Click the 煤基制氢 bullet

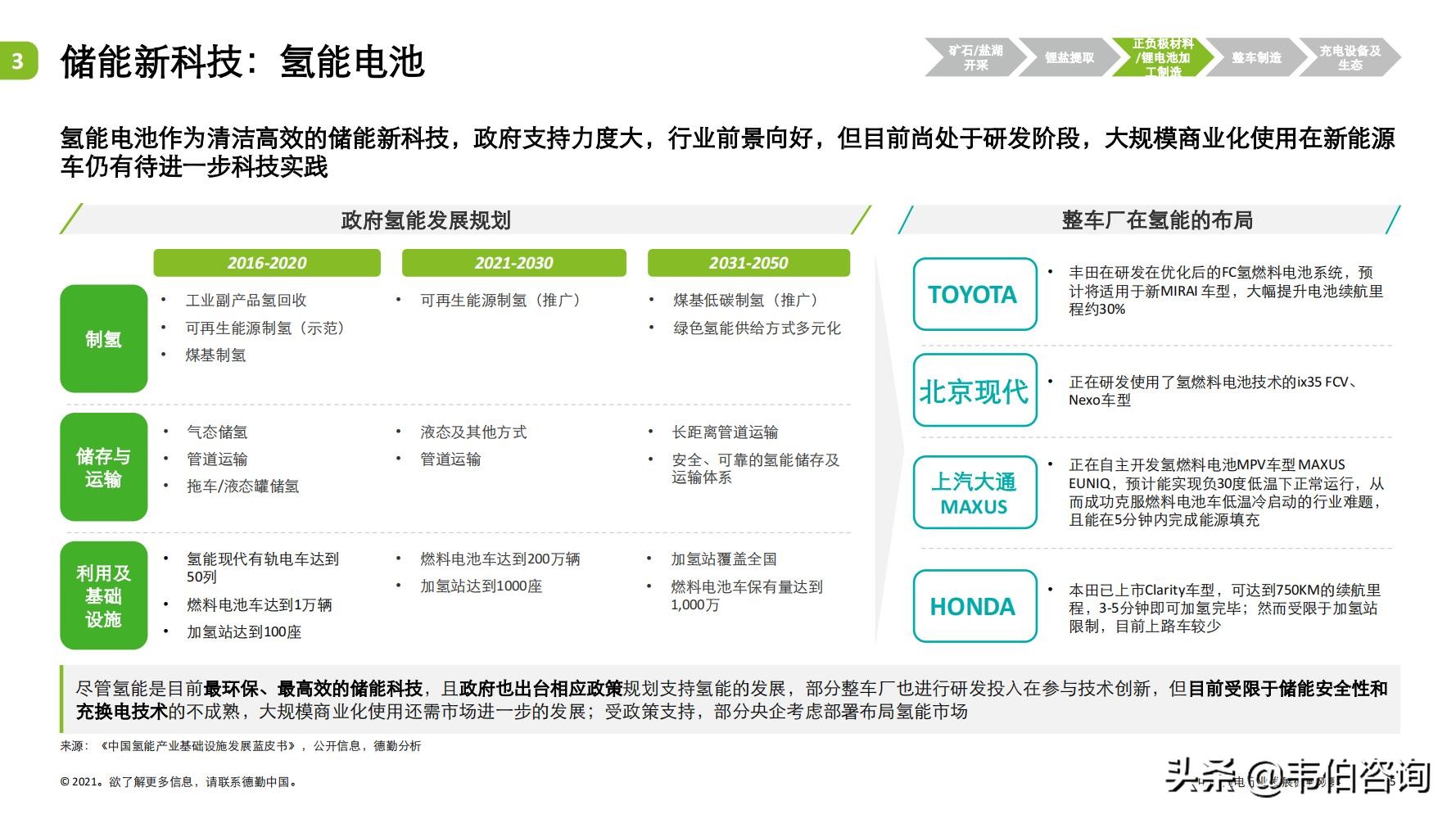coord(215,355)
